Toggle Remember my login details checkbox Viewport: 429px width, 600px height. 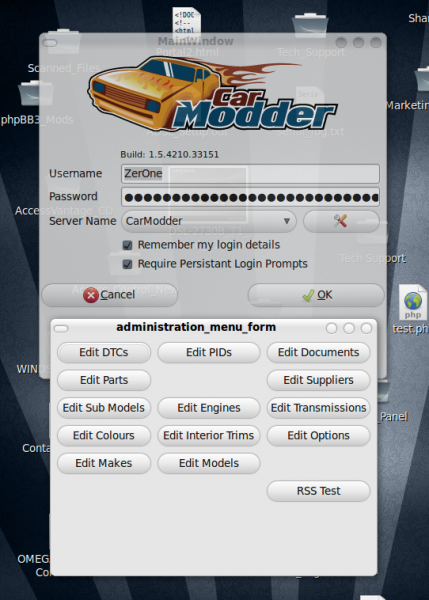(x=127, y=245)
